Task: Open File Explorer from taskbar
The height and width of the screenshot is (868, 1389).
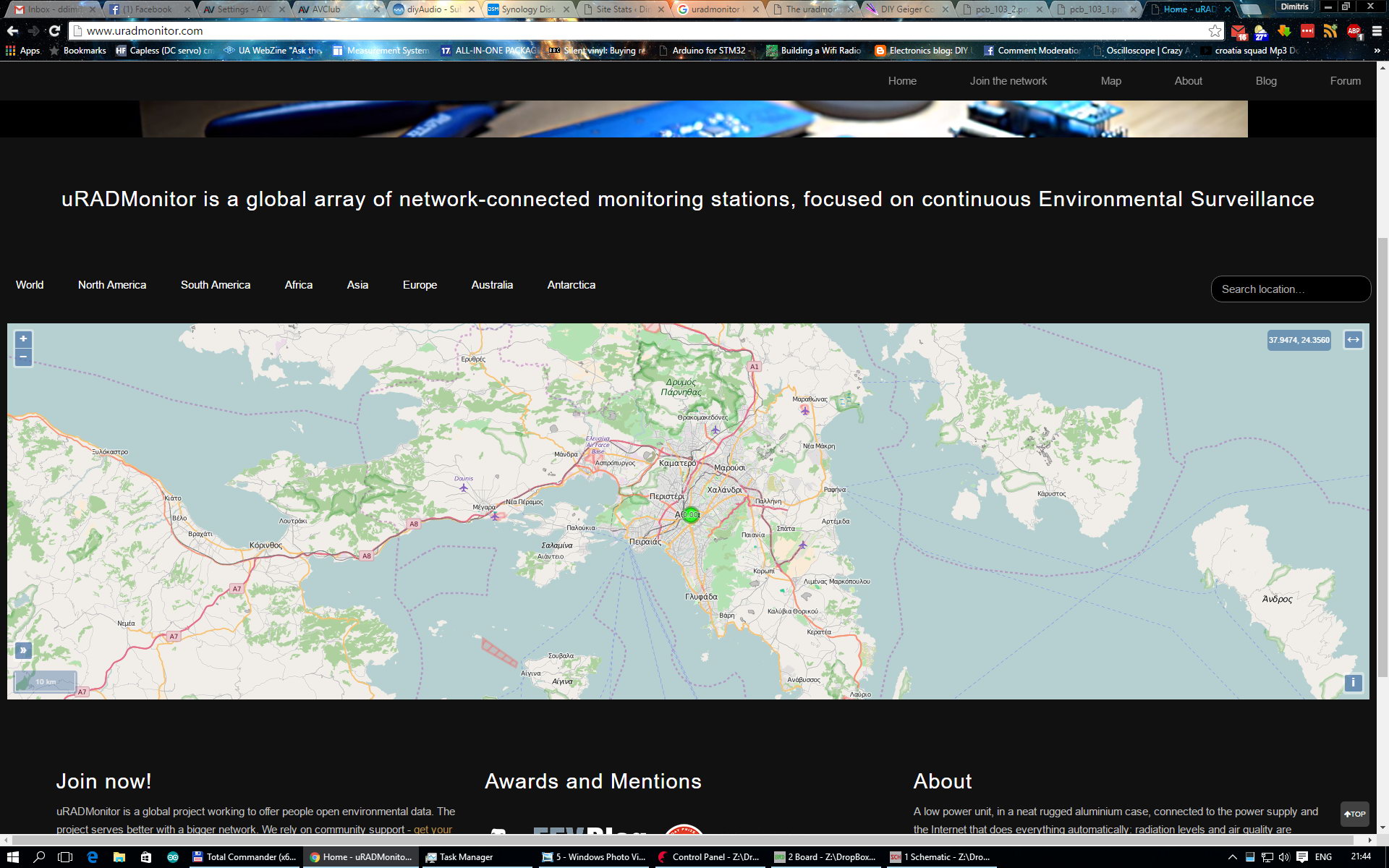Action: 119,856
